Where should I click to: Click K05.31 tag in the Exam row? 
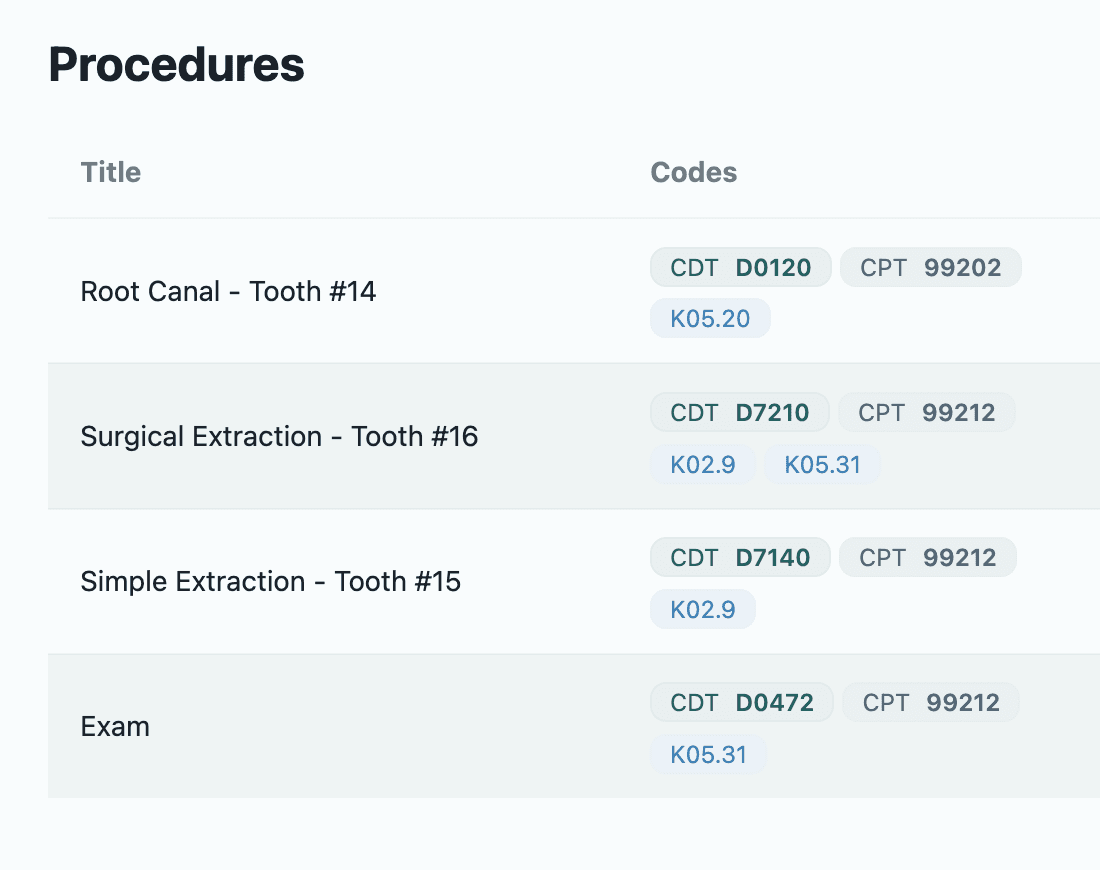coord(708,754)
